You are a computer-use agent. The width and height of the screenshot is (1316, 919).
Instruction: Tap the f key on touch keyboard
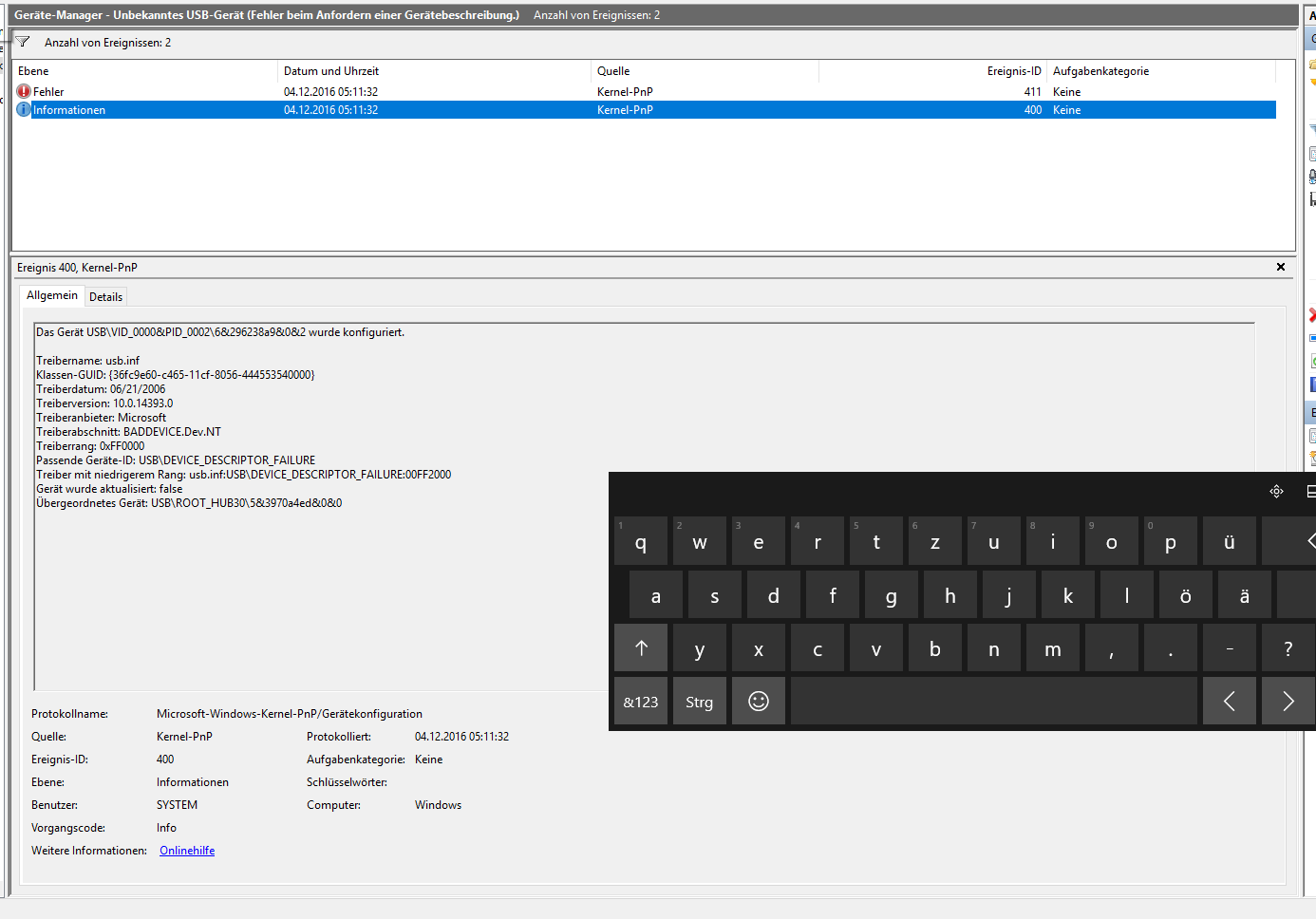tap(833, 595)
